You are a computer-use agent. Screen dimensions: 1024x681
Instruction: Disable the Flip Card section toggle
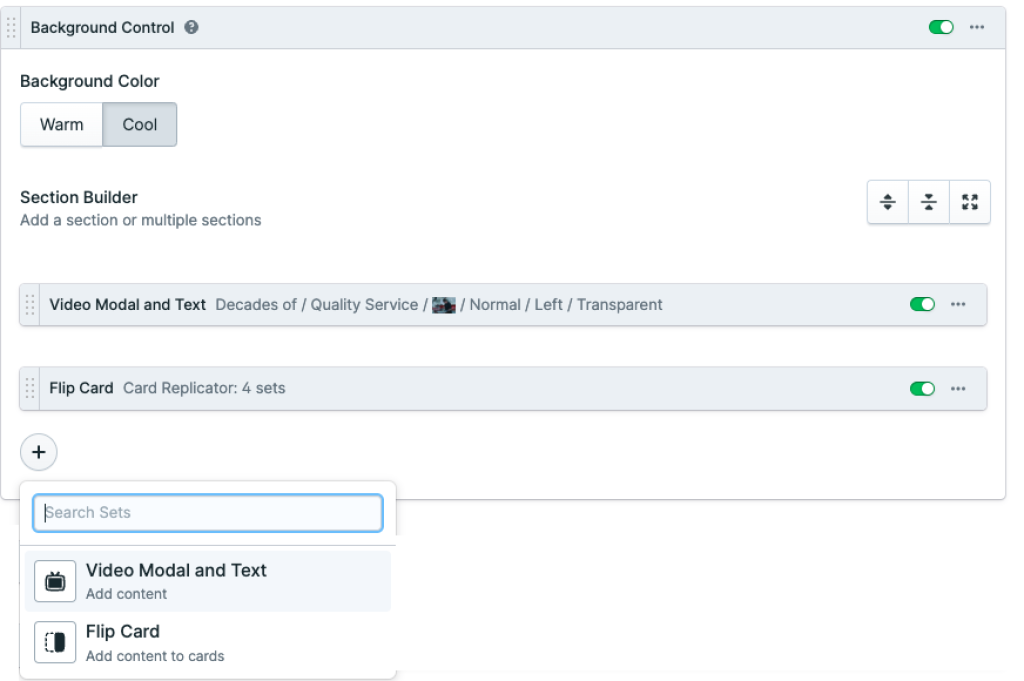pyautogui.click(x=922, y=388)
